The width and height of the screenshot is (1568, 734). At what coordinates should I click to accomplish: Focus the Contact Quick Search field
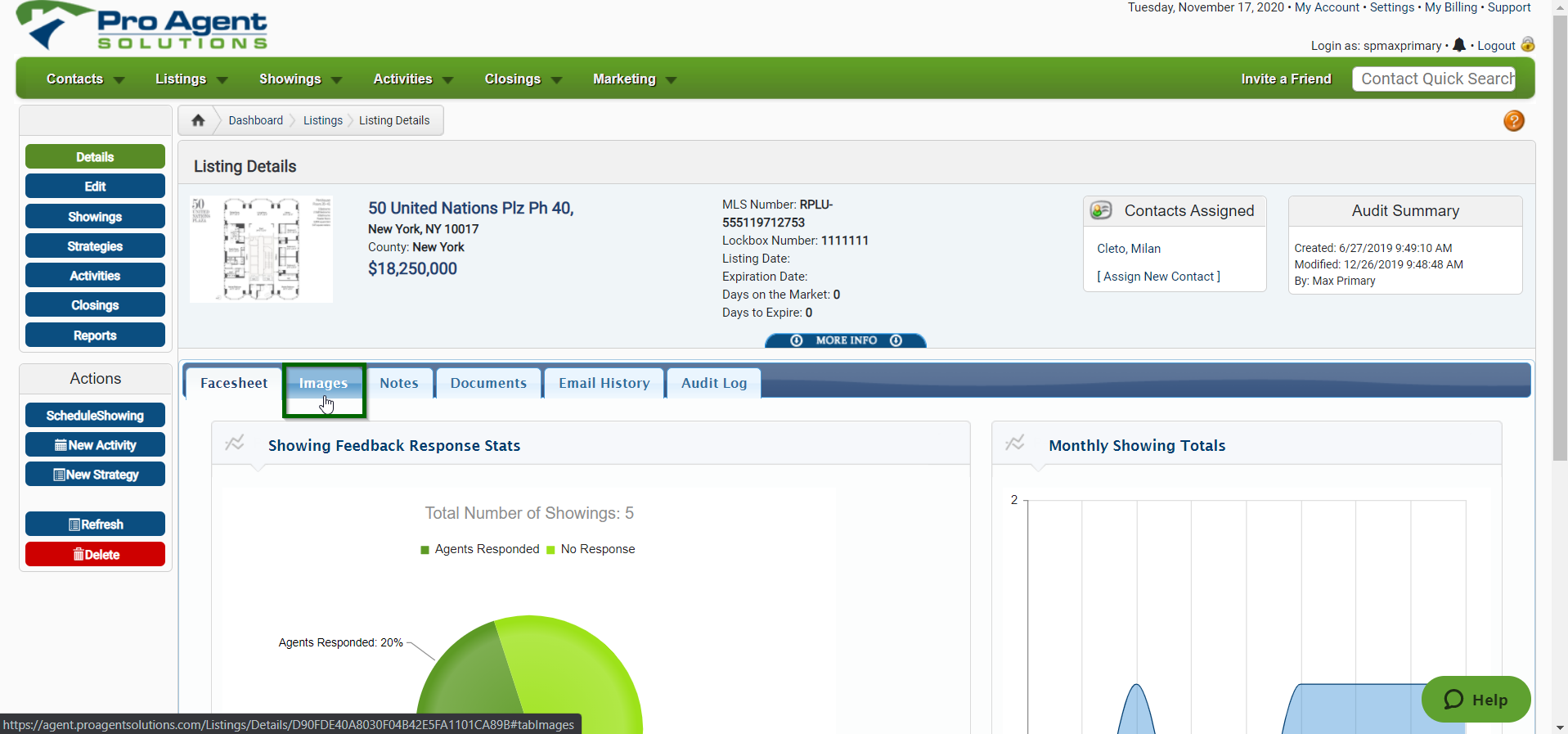click(x=1434, y=79)
